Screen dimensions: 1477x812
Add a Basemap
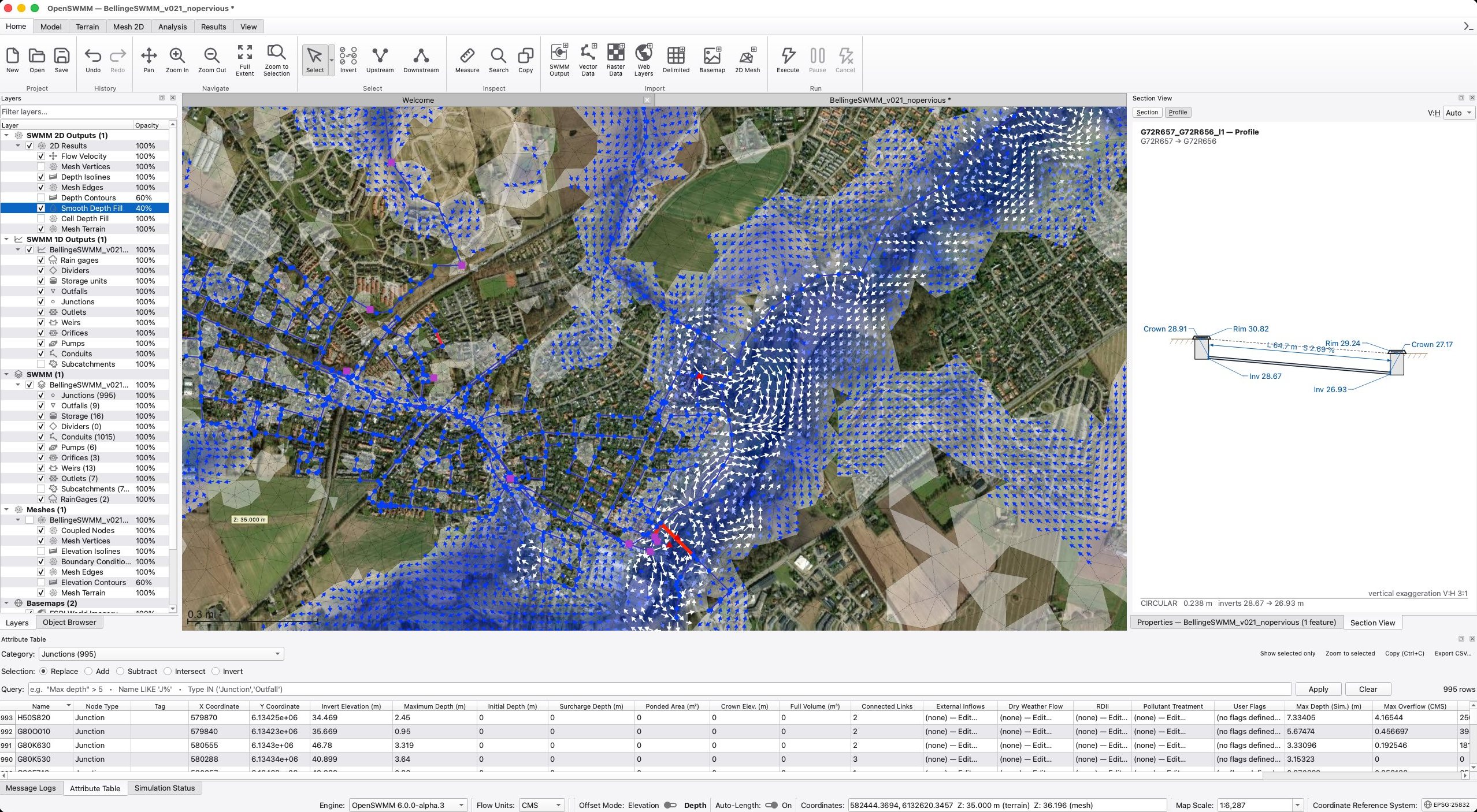(x=712, y=60)
